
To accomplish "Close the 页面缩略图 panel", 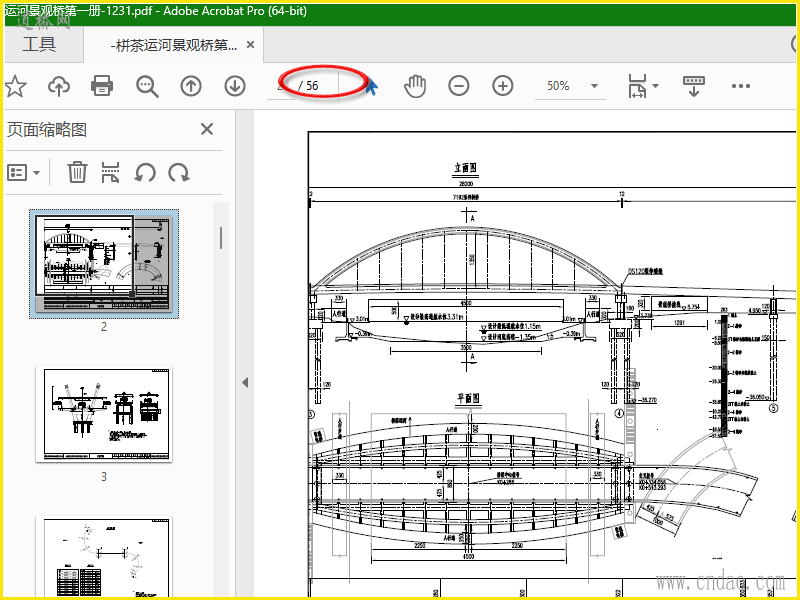I will click(207, 129).
